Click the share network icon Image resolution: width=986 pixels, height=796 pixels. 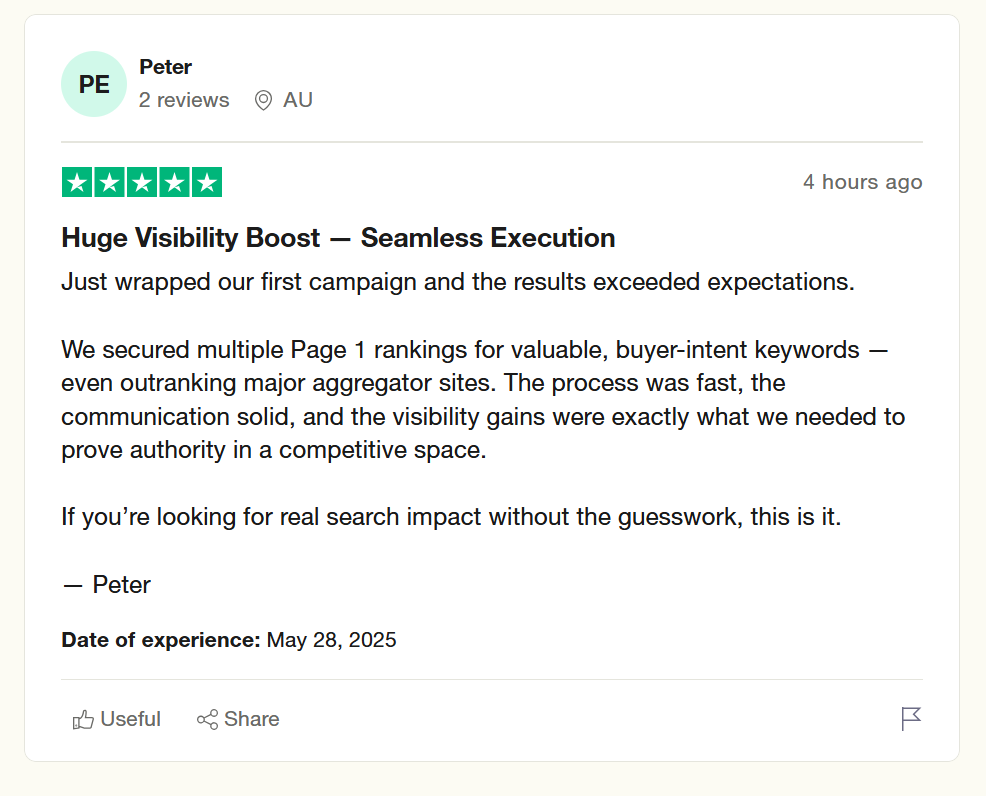207,719
